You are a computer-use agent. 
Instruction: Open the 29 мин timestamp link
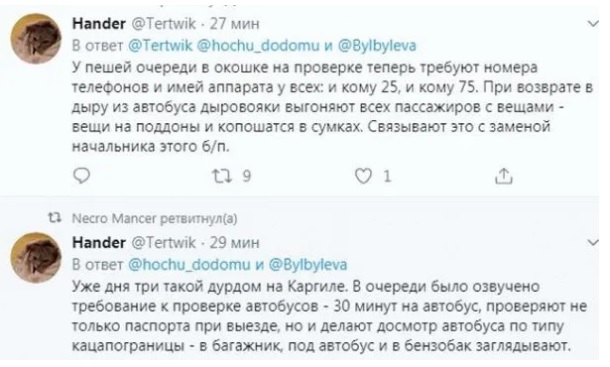click(x=235, y=242)
